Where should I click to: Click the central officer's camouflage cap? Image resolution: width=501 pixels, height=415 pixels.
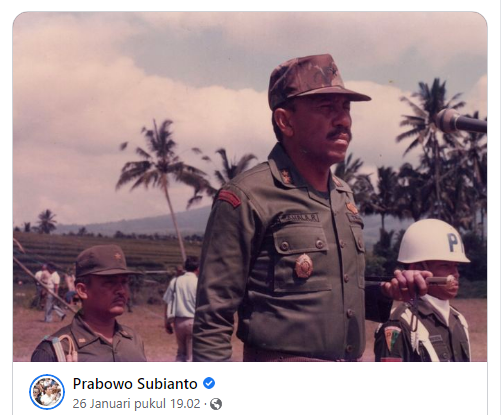pos(315,80)
